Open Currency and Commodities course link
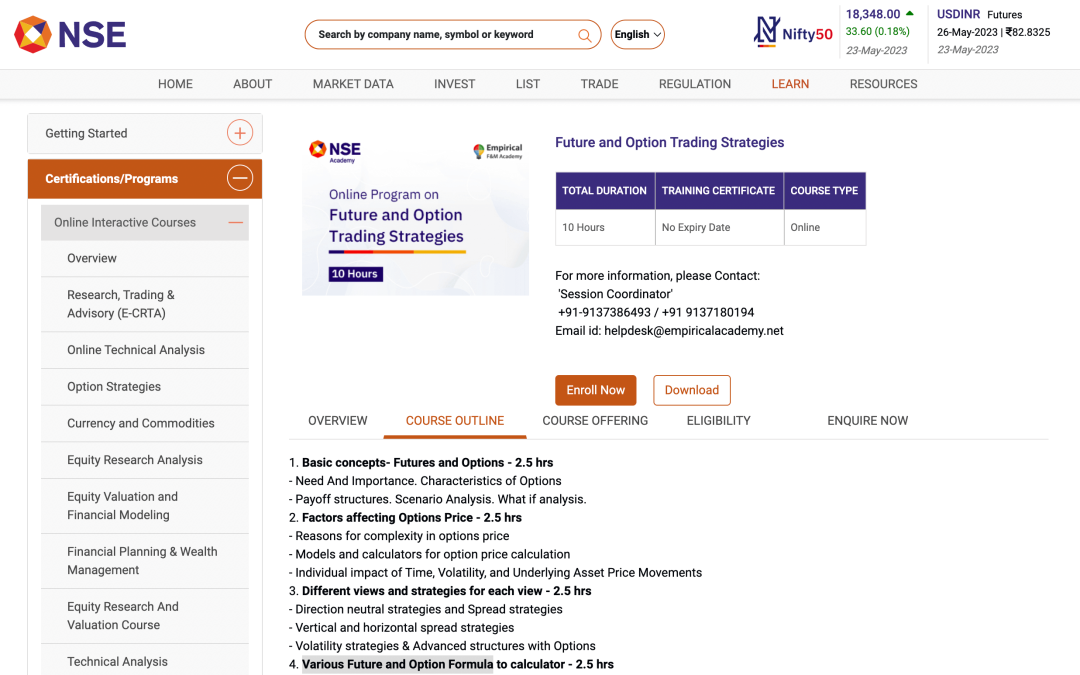The image size is (1080, 675). tap(145, 423)
